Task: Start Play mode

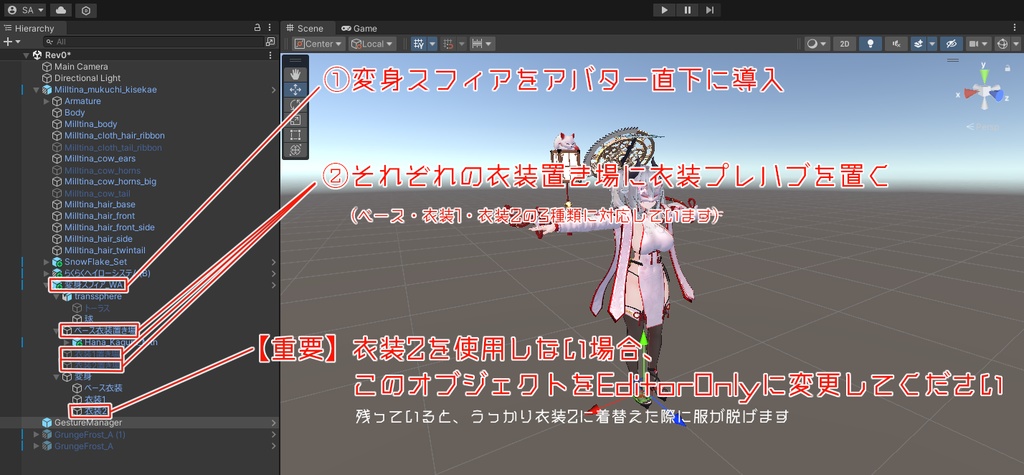Action: 664,10
